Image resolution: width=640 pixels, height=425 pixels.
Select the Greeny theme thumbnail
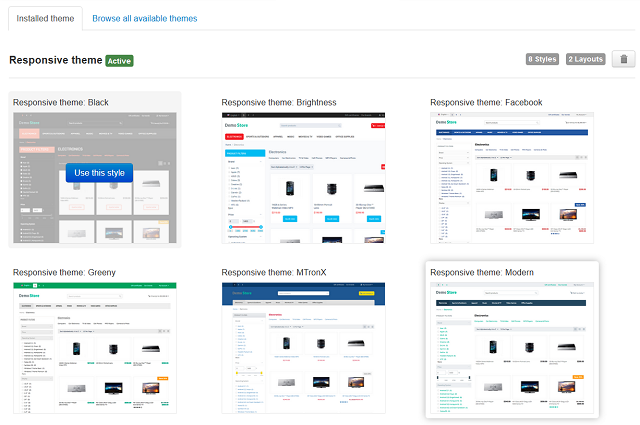95,348
